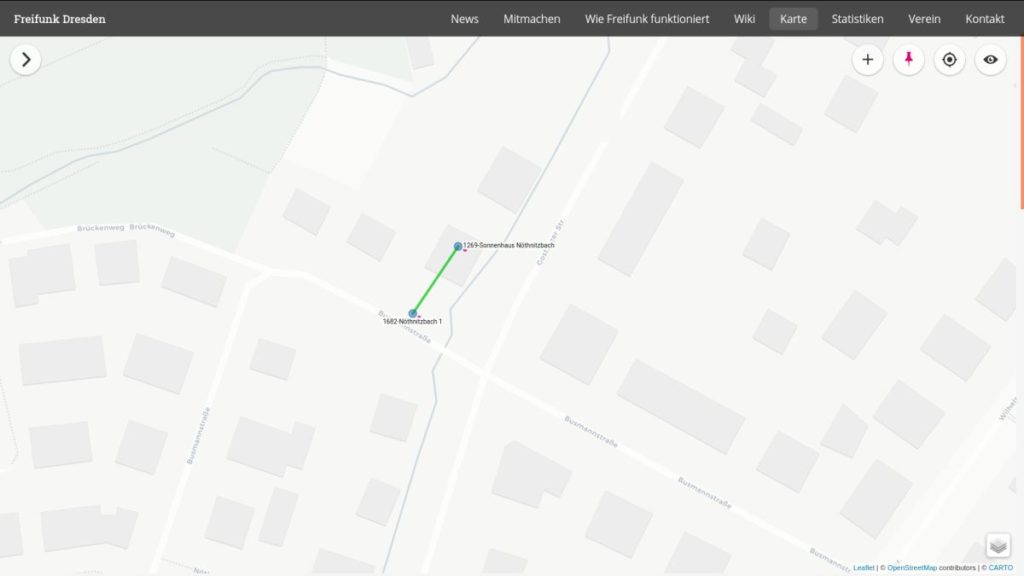Select the Karte tab
The width and height of the screenshot is (1024, 576).
tap(793, 19)
